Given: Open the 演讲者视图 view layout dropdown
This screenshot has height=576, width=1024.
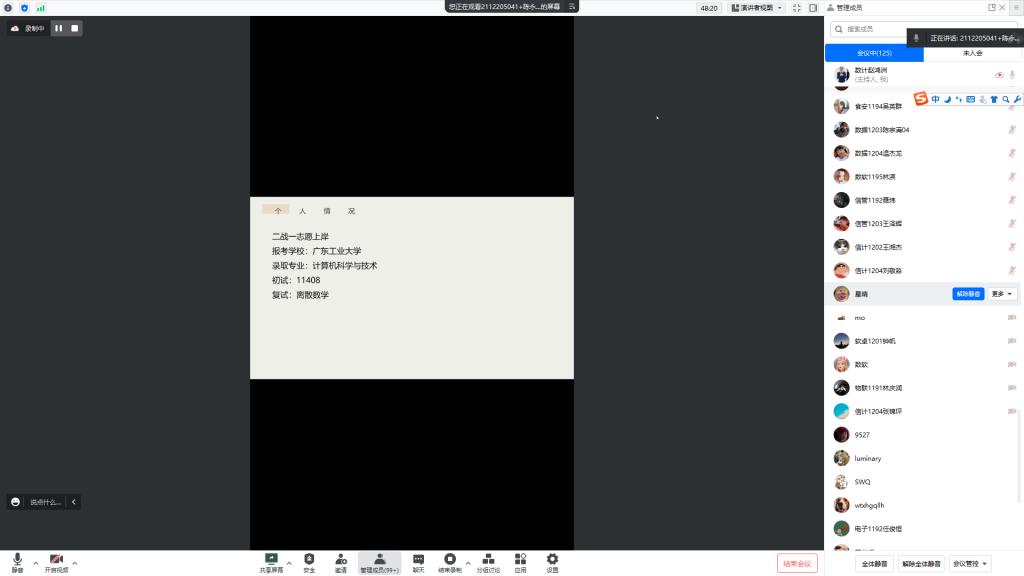Looking at the screenshot, I should pyautogui.click(x=756, y=7).
